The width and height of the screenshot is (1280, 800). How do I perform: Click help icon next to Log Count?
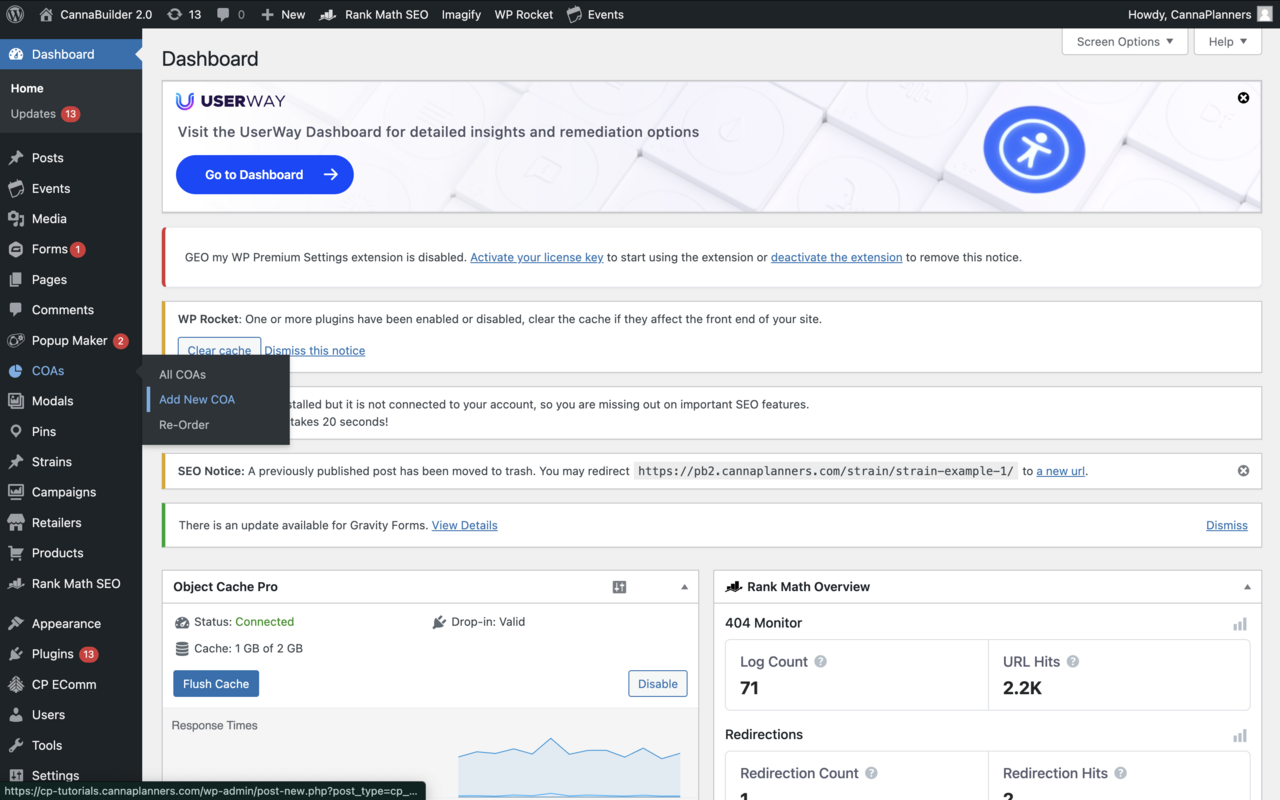pos(820,662)
